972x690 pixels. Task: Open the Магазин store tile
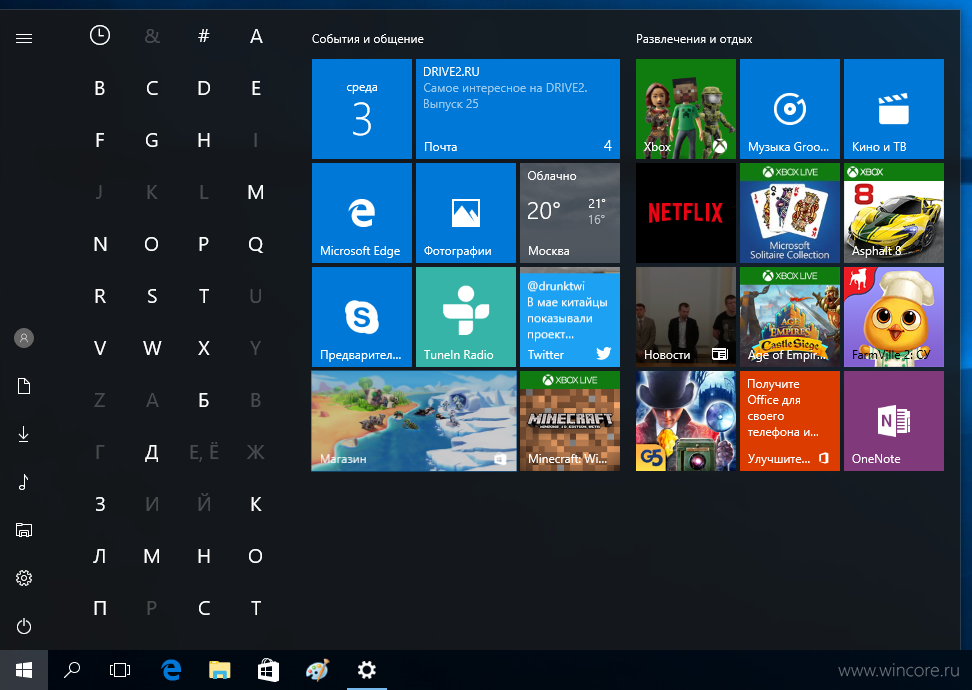413,422
